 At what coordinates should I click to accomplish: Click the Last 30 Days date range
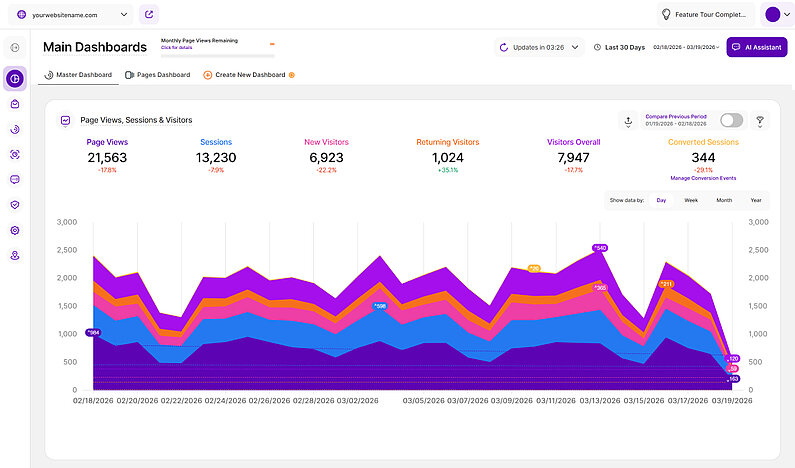pyautogui.click(x=620, y=47)
